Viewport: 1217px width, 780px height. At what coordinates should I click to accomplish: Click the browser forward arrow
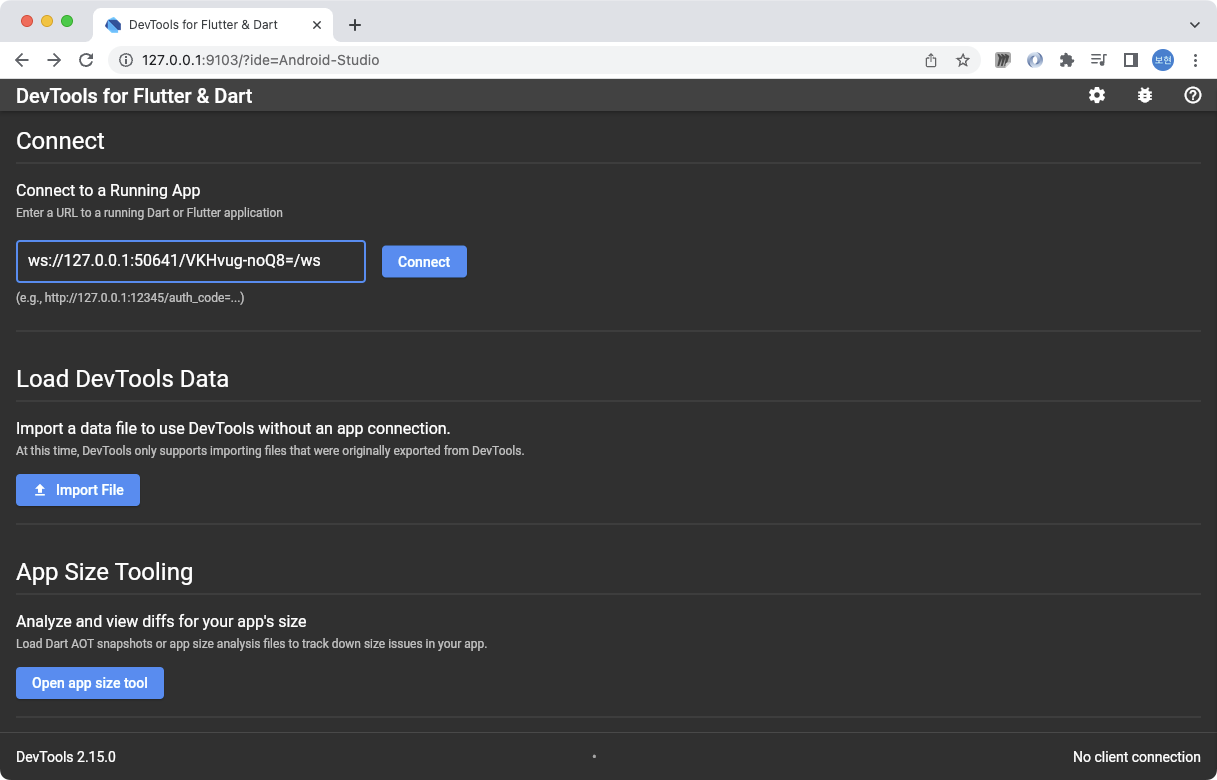pos(54,60)
